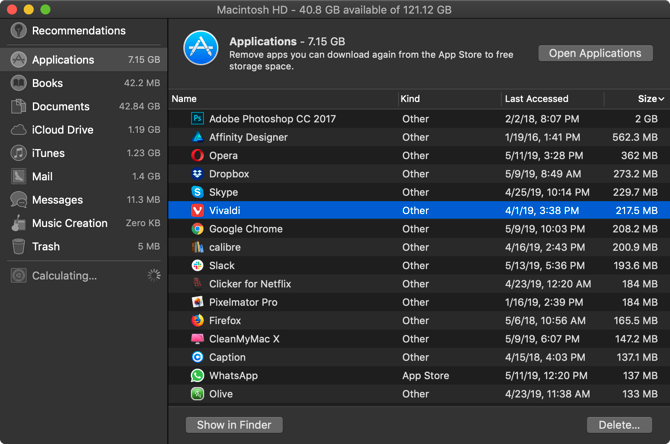The image size is (670, 444).
Task: Click the Show in Finder button
Action: (x=234, y=425)
